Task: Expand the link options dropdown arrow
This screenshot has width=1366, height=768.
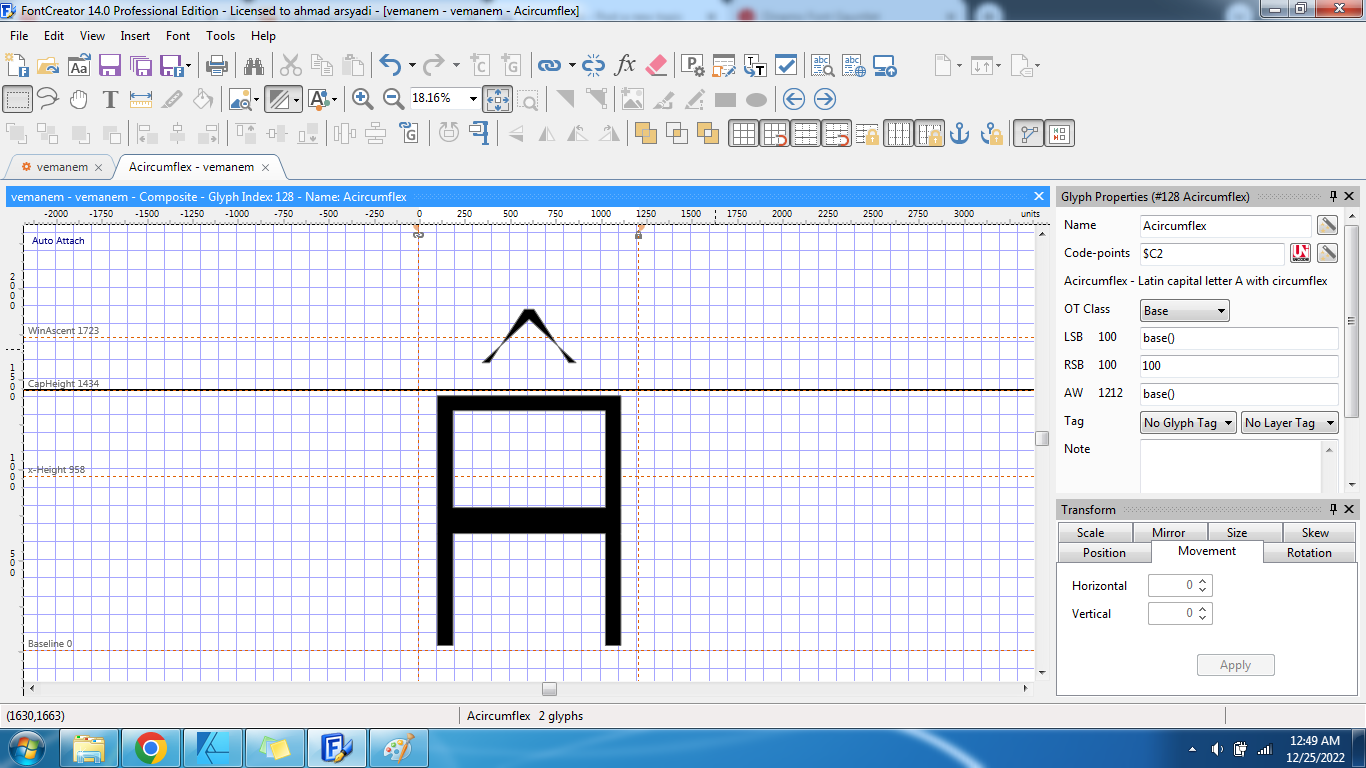Action: click(572, 66)
